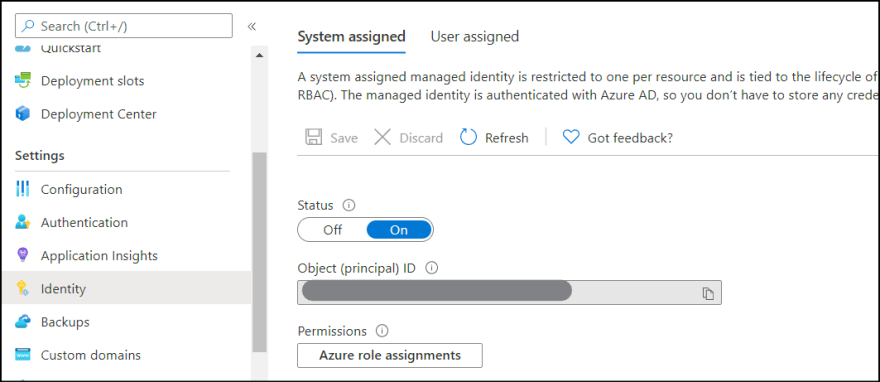Focus the Search (Ctrl+/) field
Image resolution: width=880 pixels, height=382 pixels.
(x=124, y=26)
